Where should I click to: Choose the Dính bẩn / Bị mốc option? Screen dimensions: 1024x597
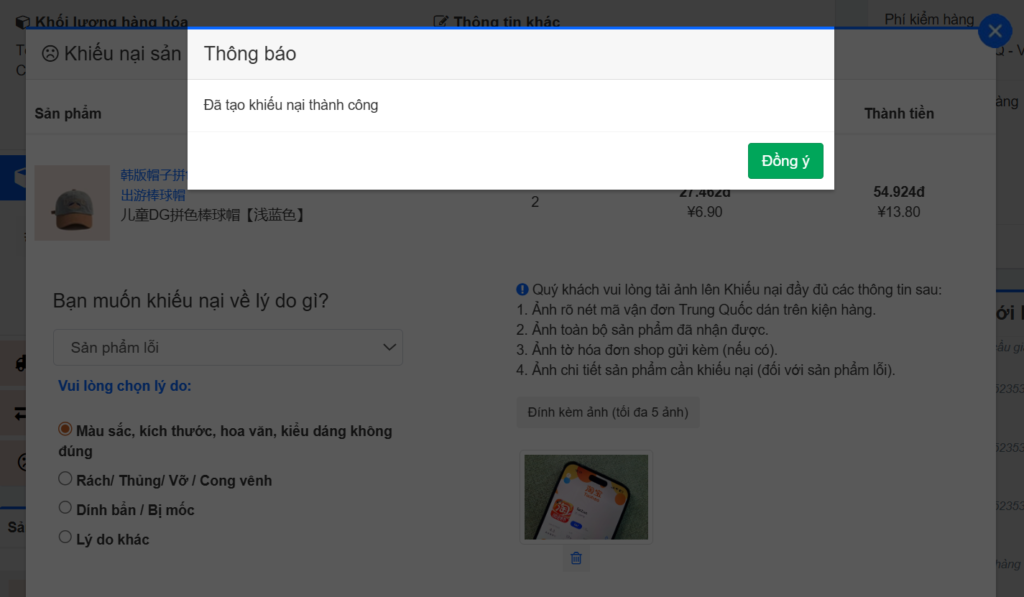click(x=66, y=508)
